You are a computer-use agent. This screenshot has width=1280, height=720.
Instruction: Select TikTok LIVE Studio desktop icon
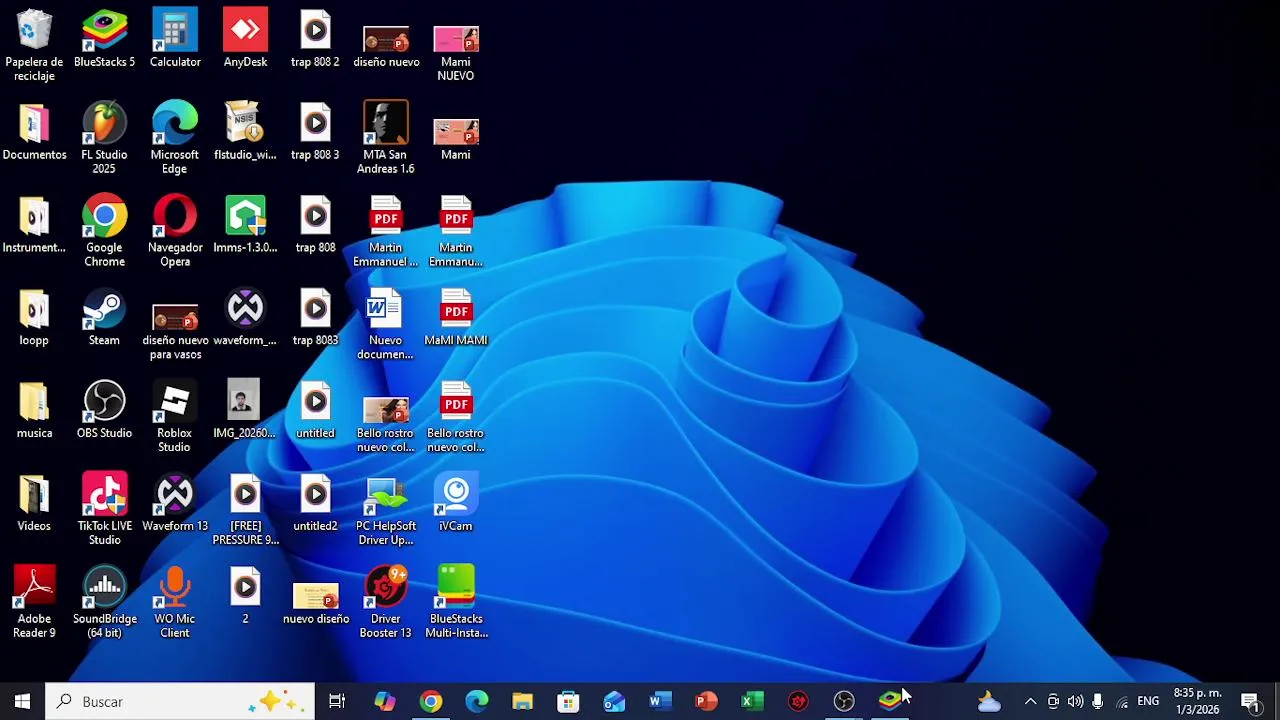[104, 510]
